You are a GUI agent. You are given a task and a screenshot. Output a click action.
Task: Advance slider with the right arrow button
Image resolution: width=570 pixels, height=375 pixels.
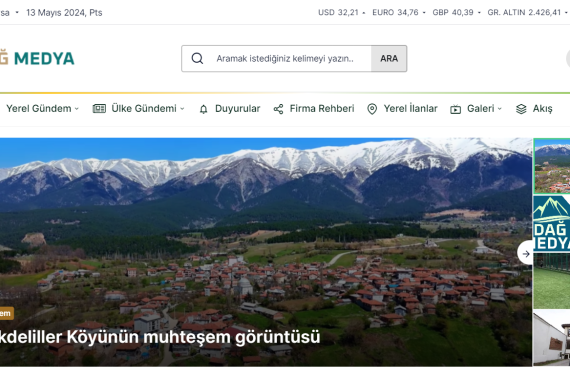click(x=526, y=254)
